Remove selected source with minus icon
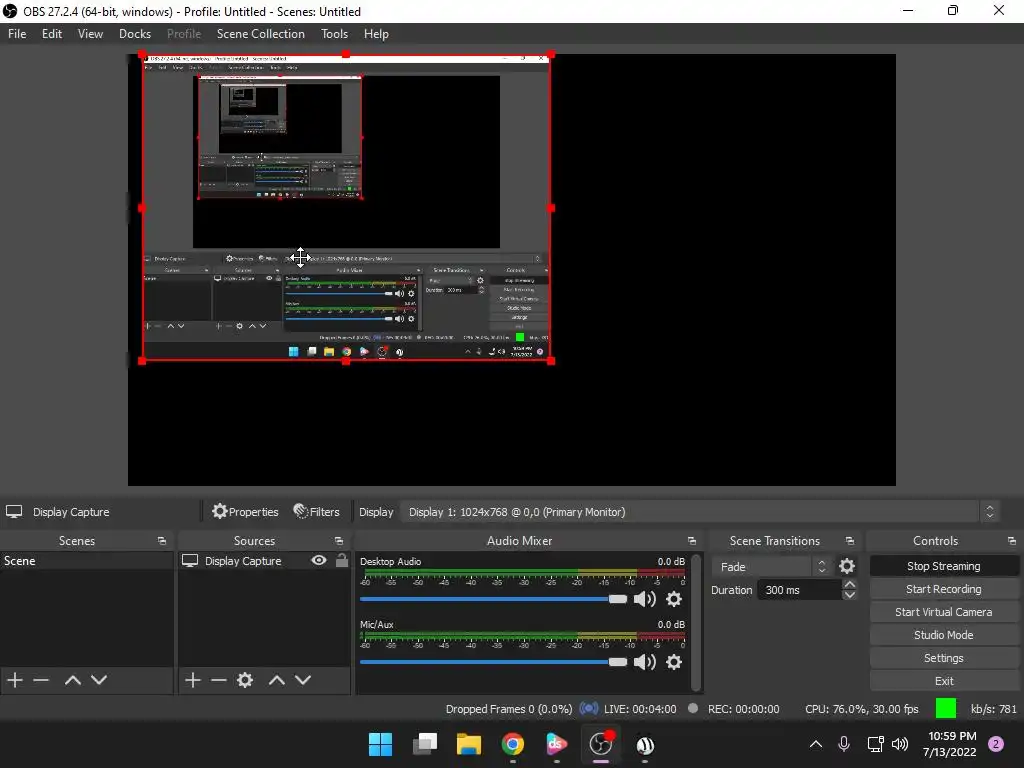Viewport: 1024px width, 768px height. (x=219, y=680)
